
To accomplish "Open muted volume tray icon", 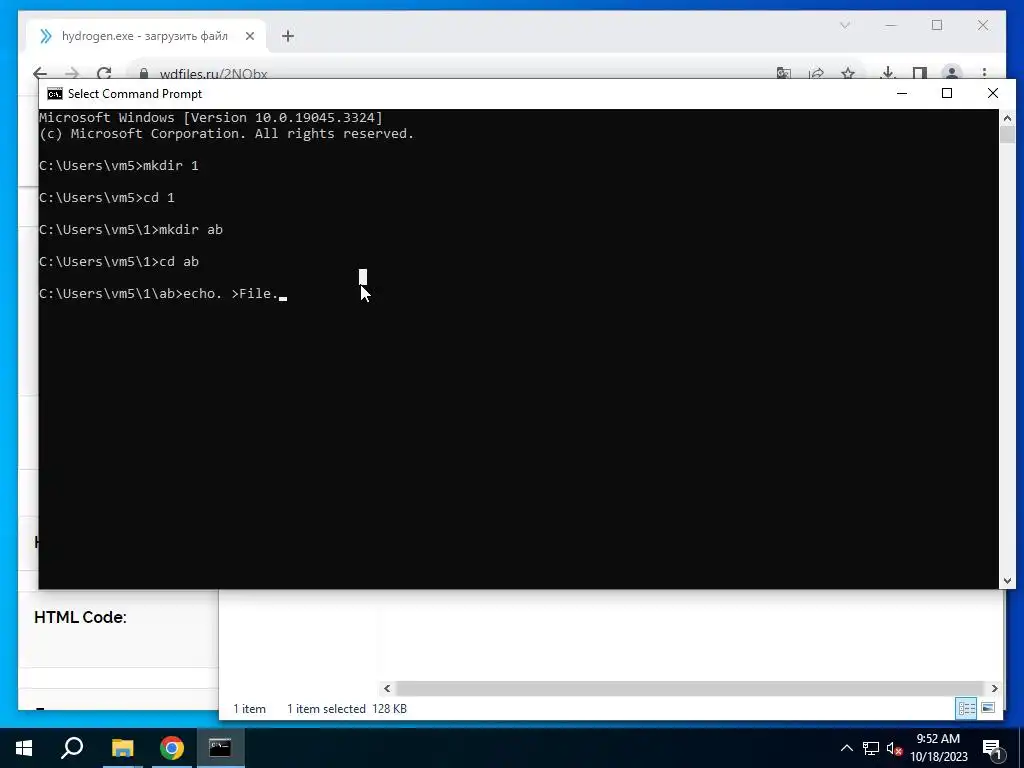I will [895, 748].
